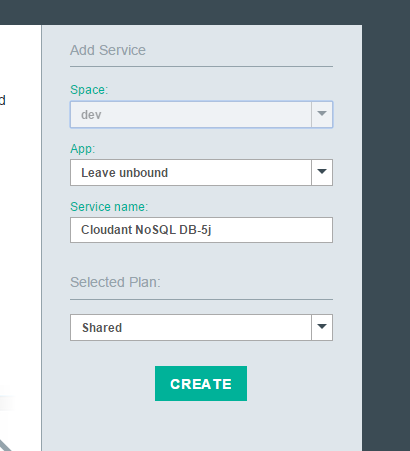Click the gray diagonal graphic at bottom-left

coord(5,445)
